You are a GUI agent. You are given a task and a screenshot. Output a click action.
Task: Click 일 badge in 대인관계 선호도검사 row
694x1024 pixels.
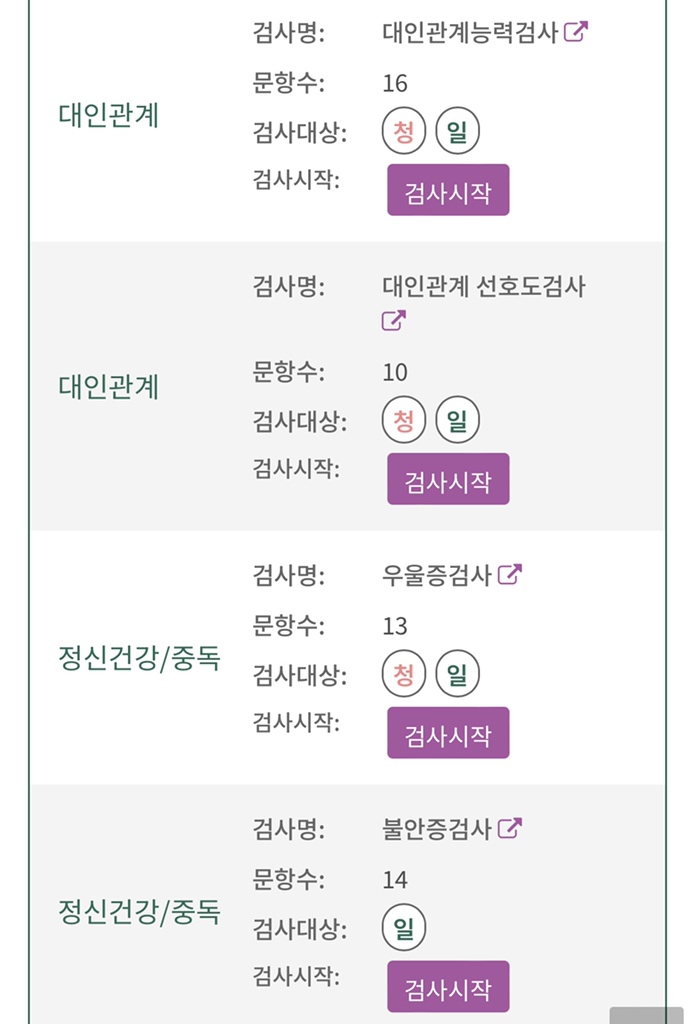click(457, 421)
